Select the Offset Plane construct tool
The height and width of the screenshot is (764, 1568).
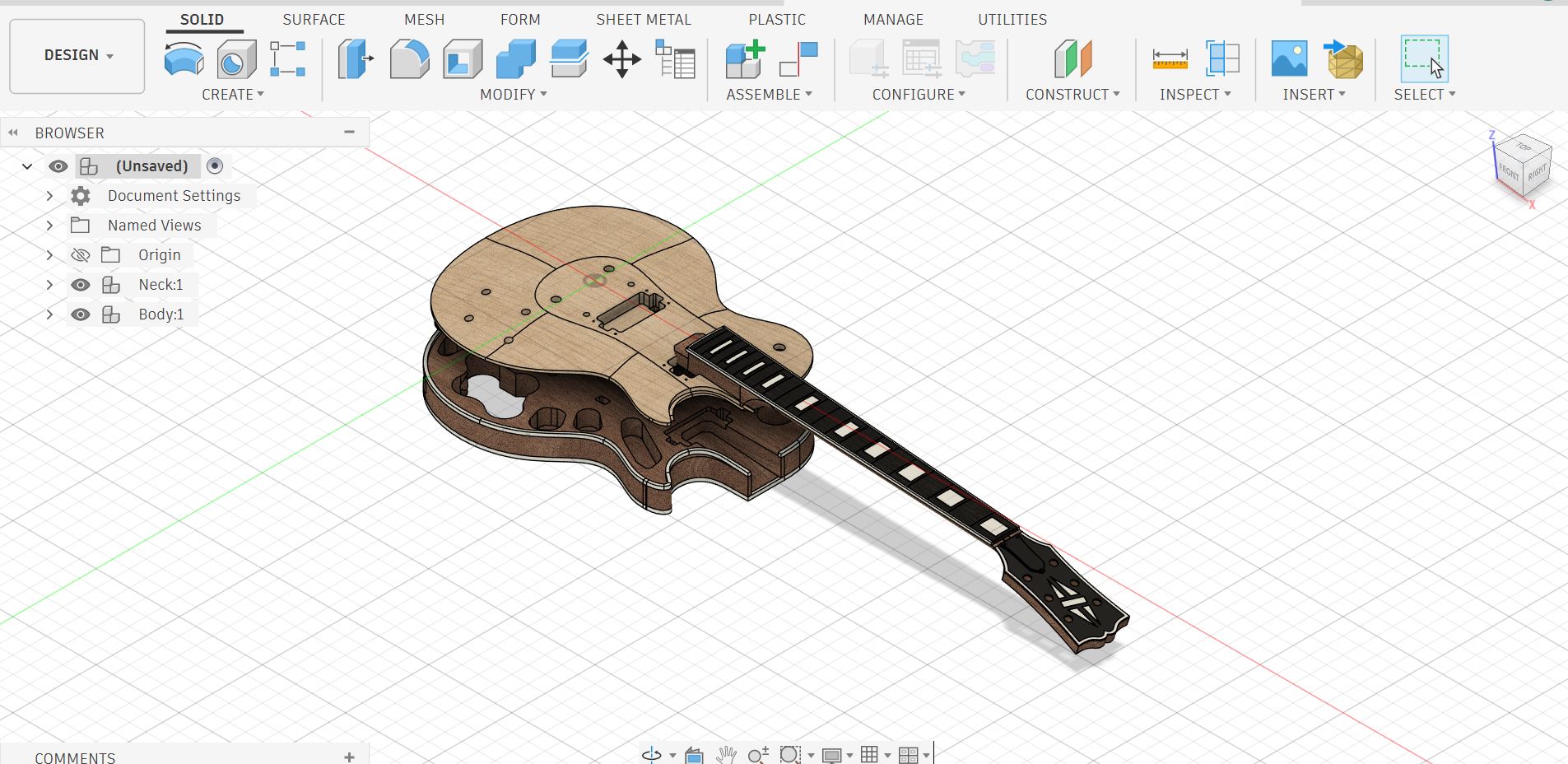tap(1072, 59)
